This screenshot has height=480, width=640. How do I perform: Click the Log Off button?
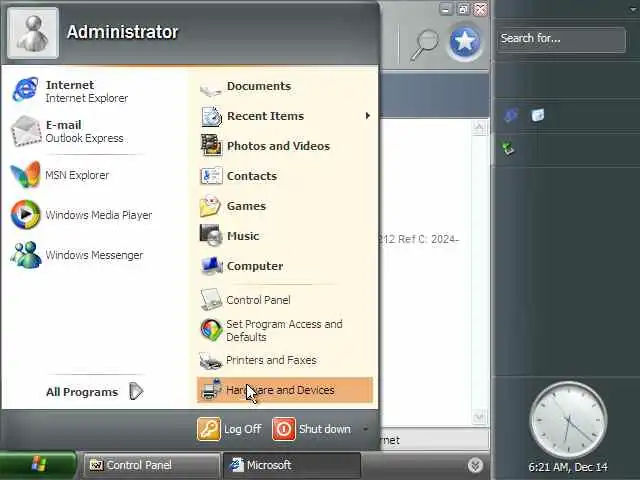229,429
